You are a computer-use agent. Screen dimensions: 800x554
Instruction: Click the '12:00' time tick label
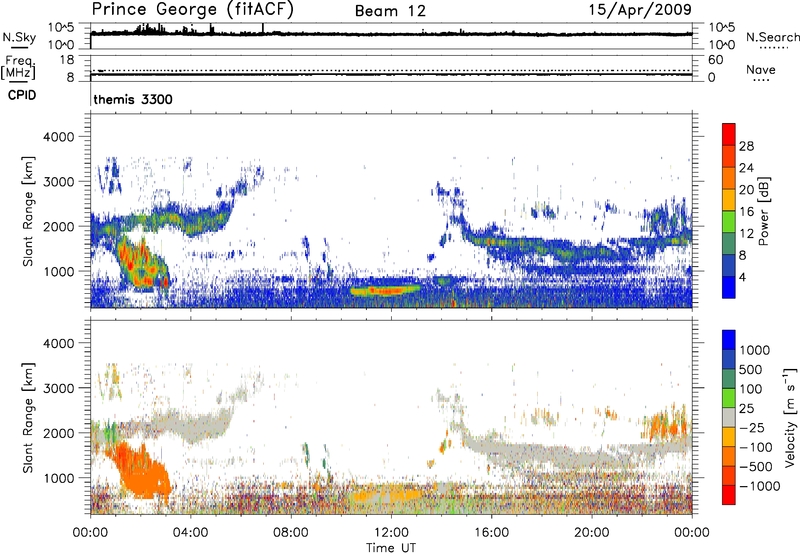(391, 533)
